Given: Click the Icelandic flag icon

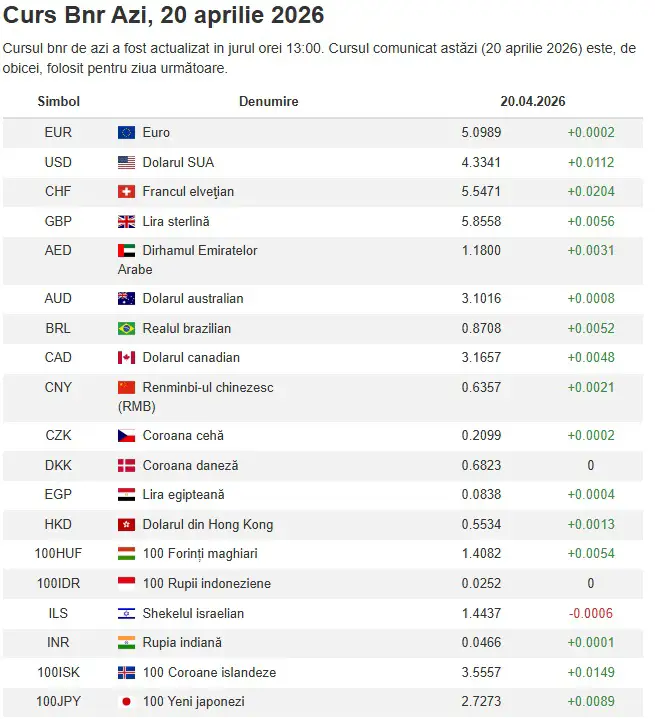Looking at the screenshot, I should 126,673.
